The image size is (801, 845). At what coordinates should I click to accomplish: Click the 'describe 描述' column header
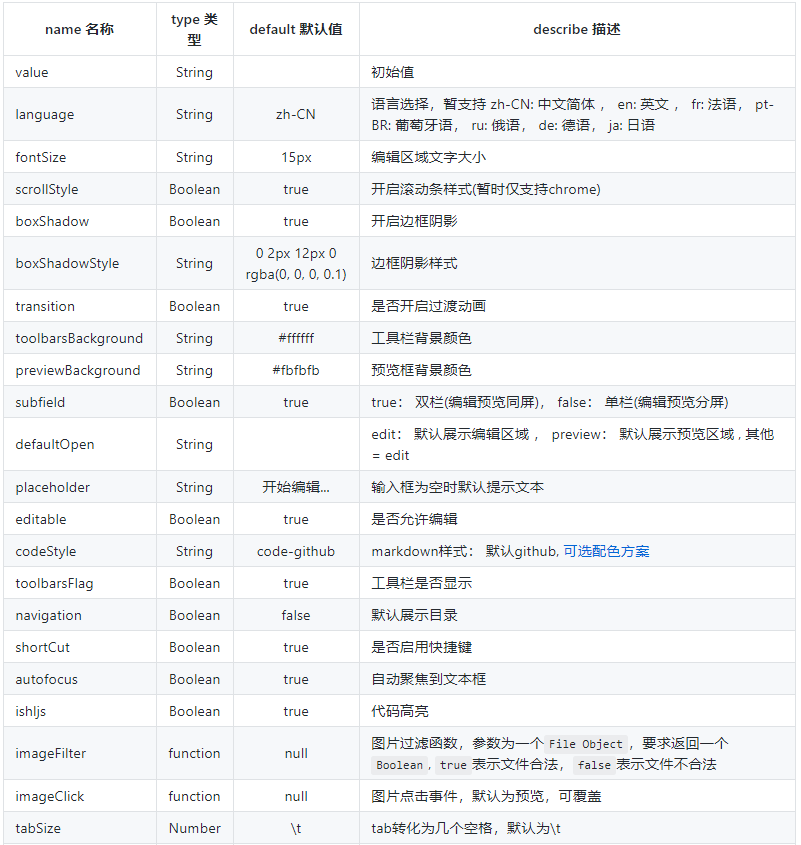click(x=577, y=29)
